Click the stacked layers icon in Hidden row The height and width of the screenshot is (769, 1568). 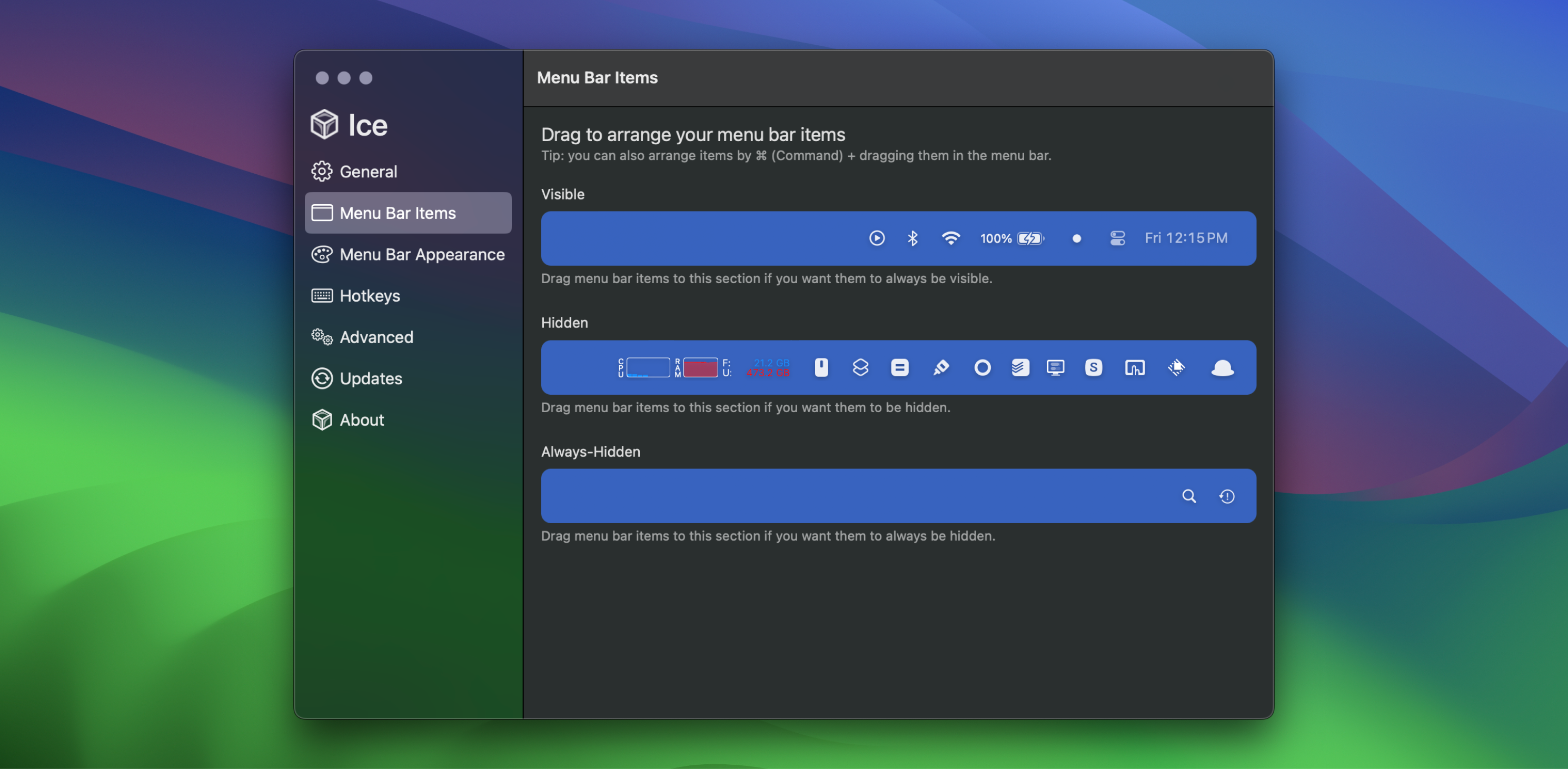coord(860,367)
